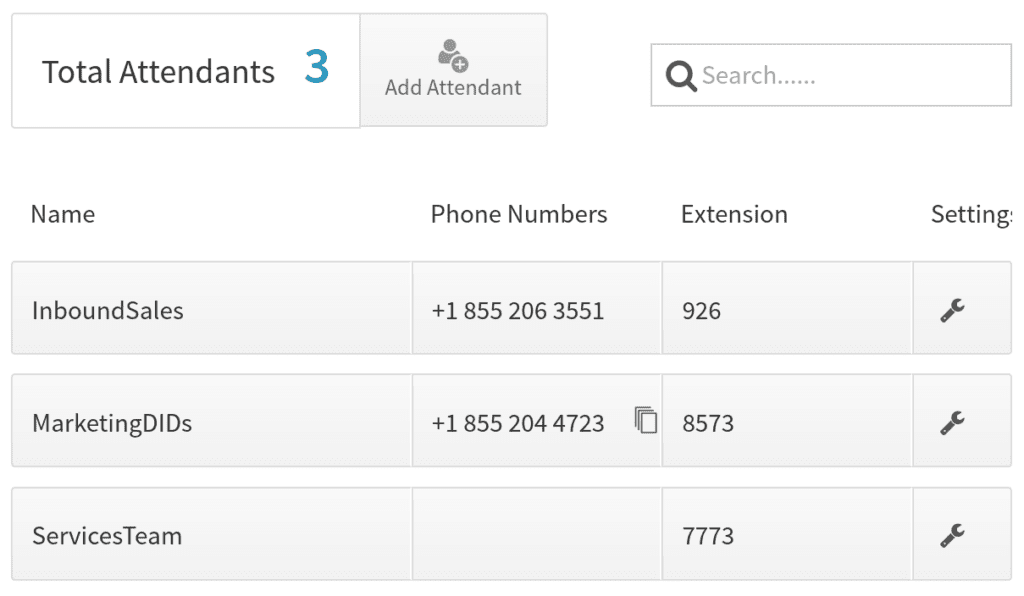Sort by the Extension column header
This screenshot has width=1024, height=596.
(x=734, y=214)
